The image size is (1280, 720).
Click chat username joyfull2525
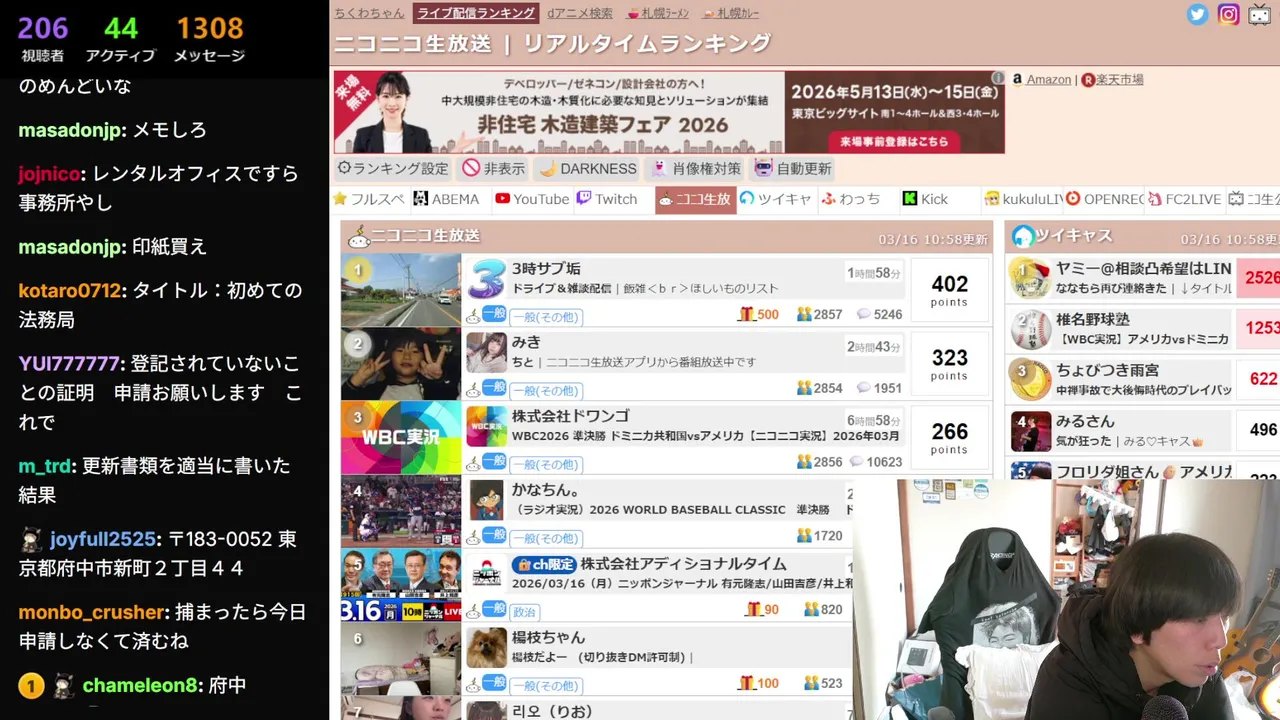point(103,539)
